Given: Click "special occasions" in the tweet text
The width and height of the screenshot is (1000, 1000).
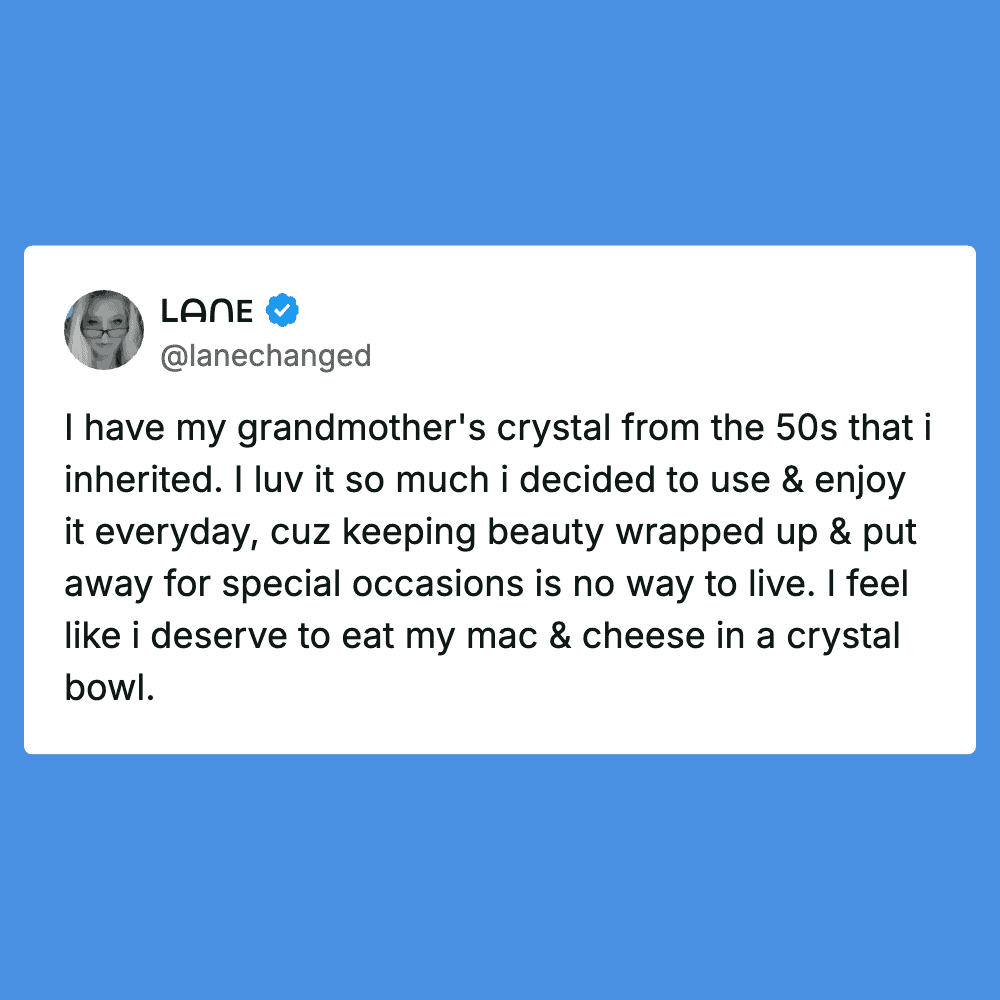Looking at the screenshot, I should (x=367, y=585).
